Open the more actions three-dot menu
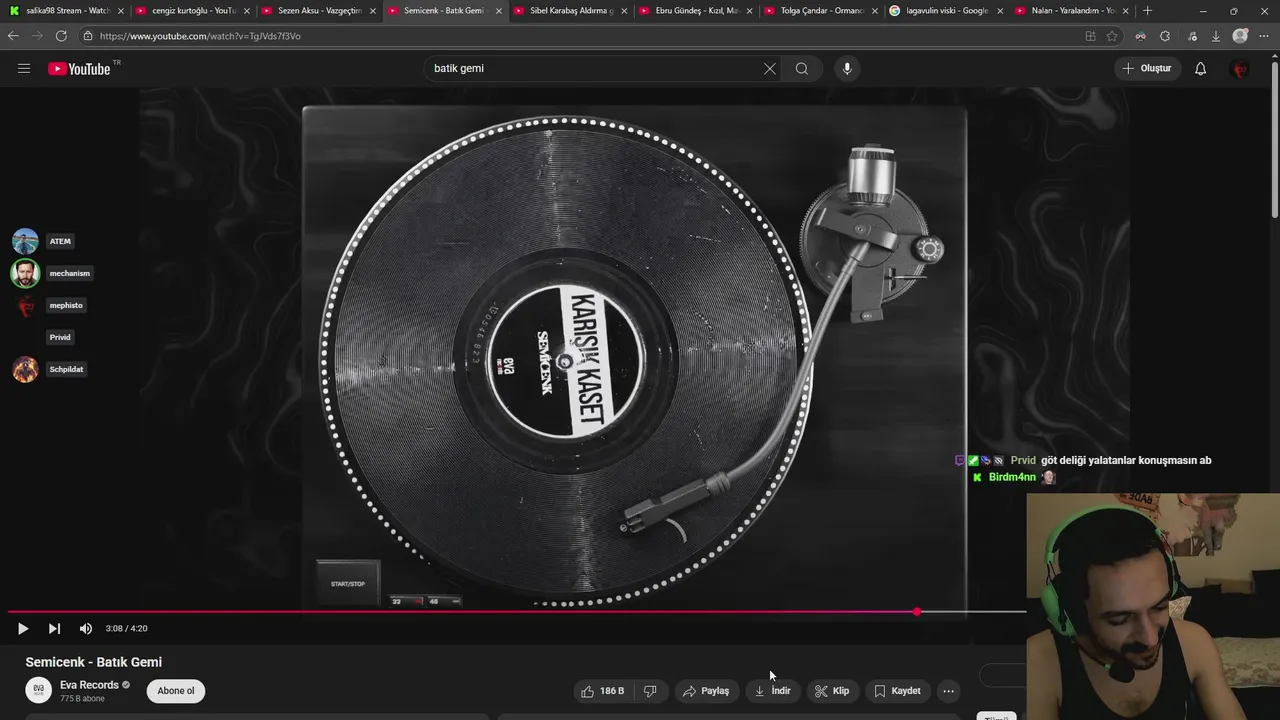1280x720 pixels. [948, 691]
